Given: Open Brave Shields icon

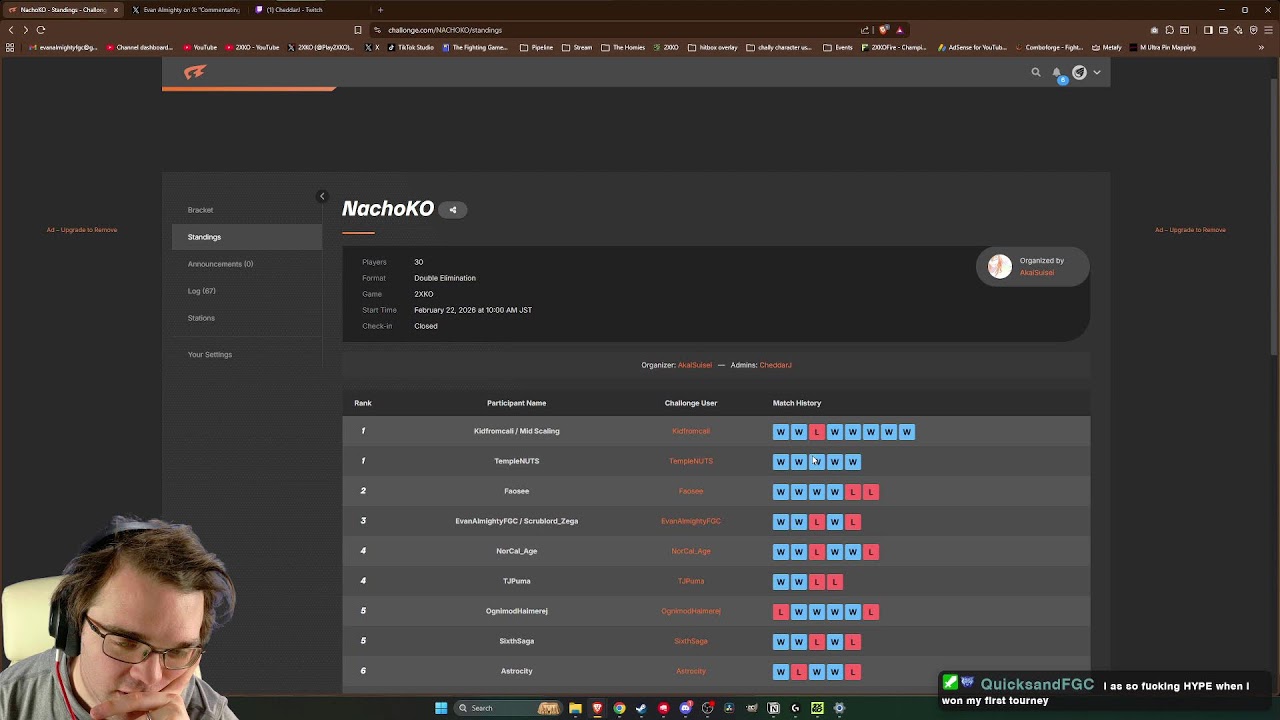Looking at the screenshot, I should [x=884, y=30].
